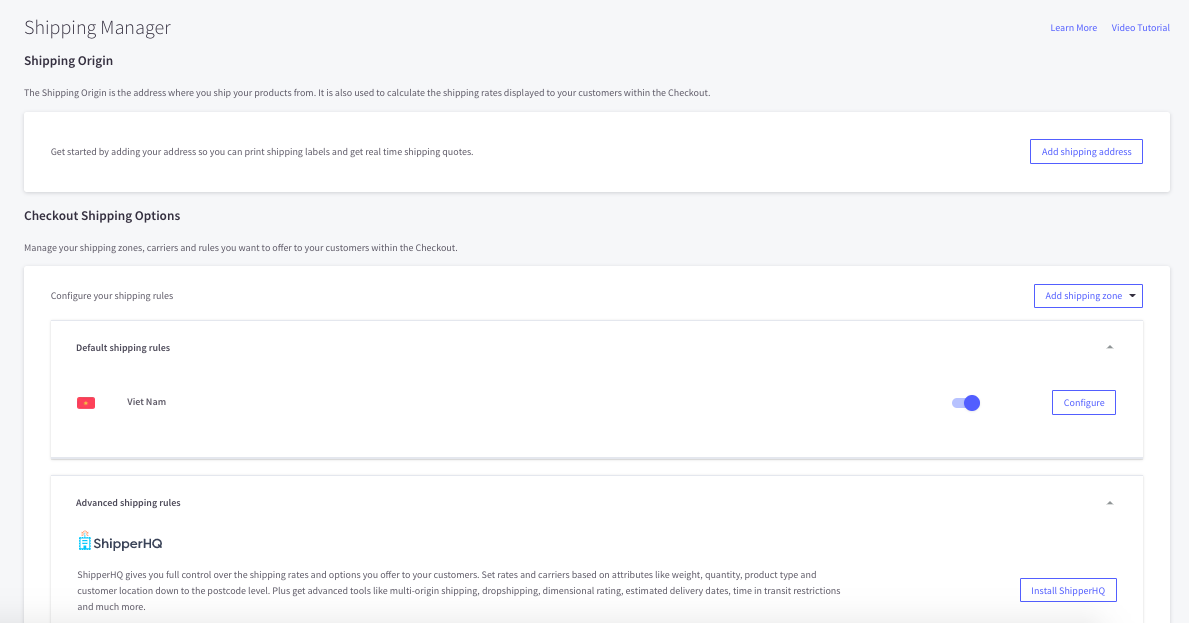Configure the Viet Nam shipping zone
This screenshot has width=1189, height=623.
(1083, 403)
